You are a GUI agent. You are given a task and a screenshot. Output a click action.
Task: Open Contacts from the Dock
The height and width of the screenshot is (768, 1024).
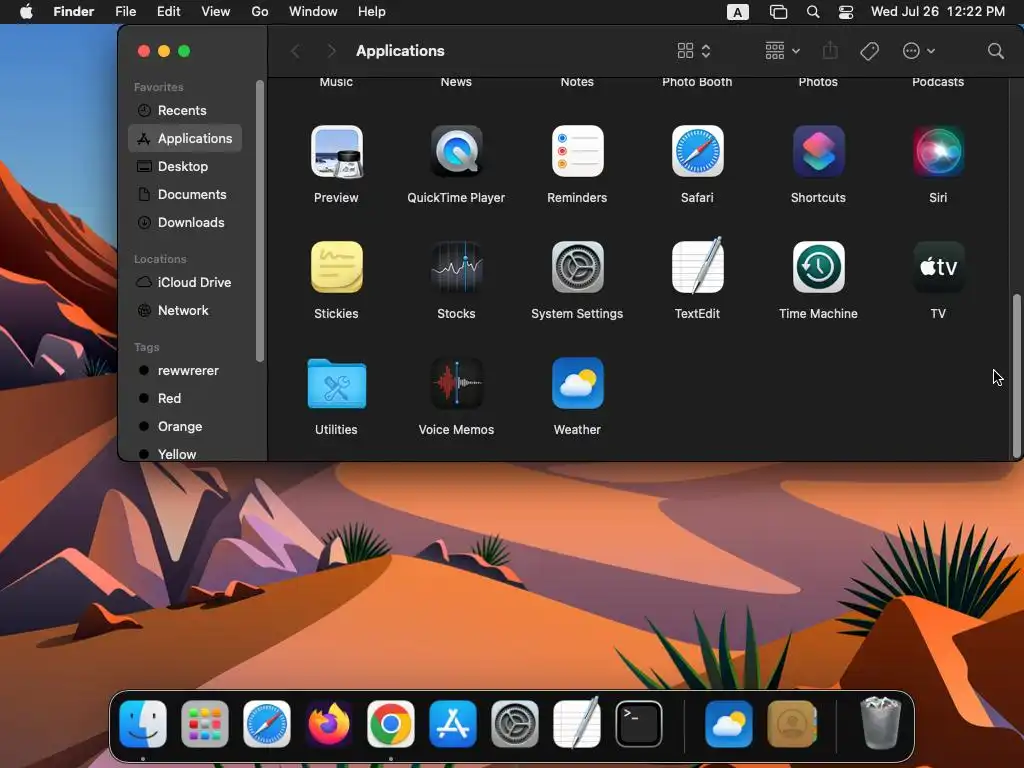click(791, 724)
